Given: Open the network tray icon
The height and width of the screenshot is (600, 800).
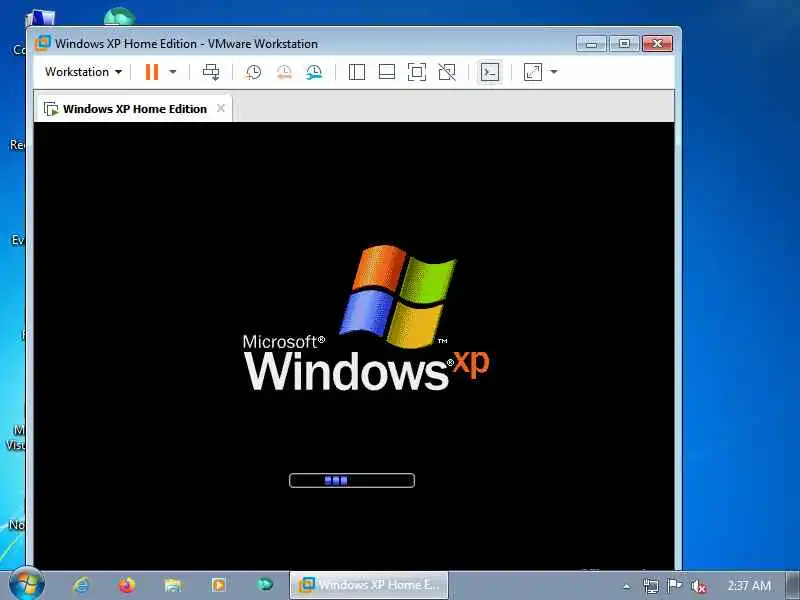Looking at the screenshot, I should [651, 586].
